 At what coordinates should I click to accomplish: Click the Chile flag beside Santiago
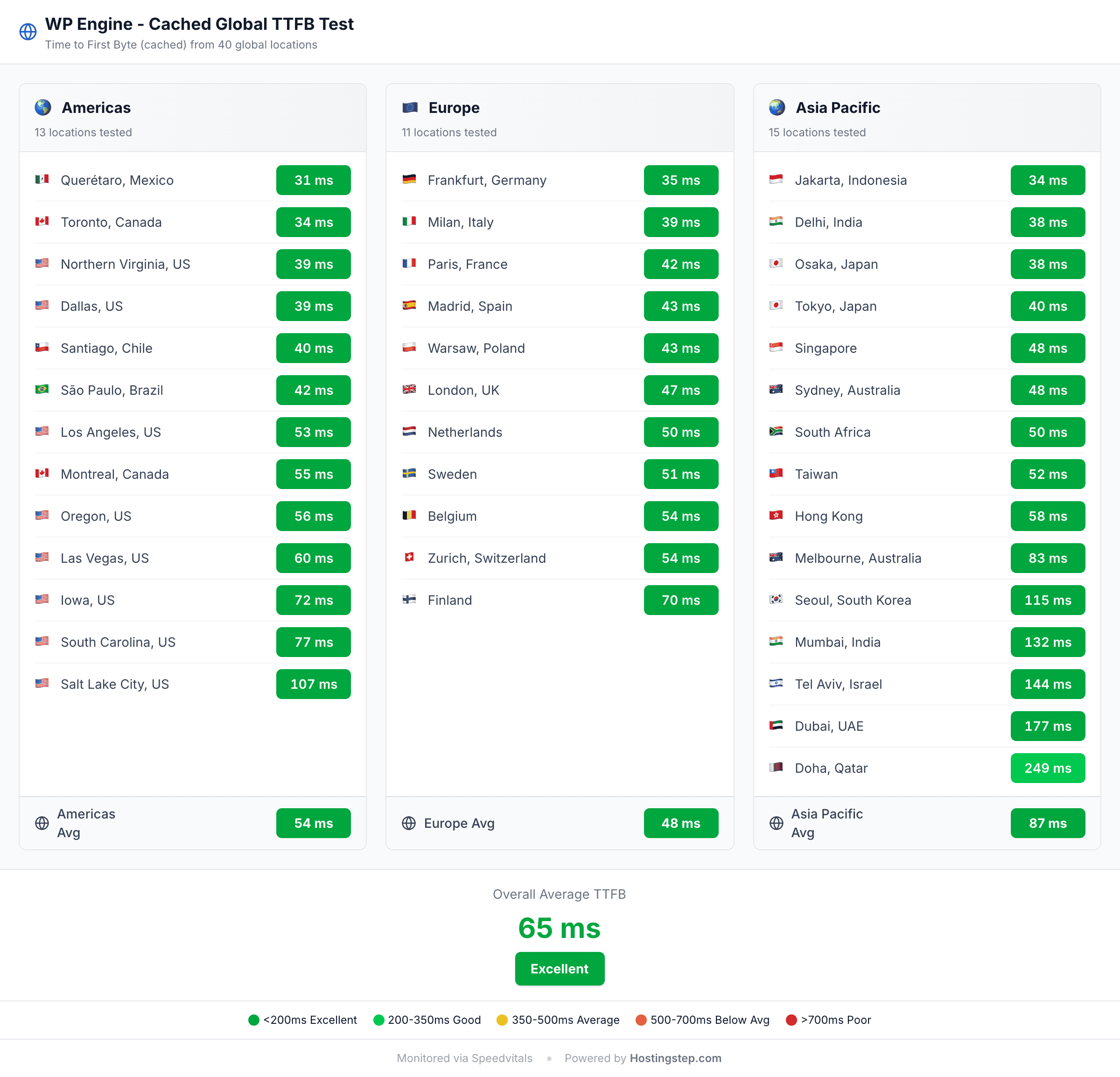click(42, 347)
